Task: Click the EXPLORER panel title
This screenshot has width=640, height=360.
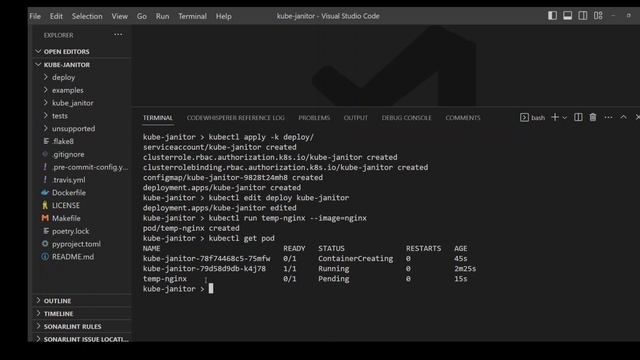Action: 58,35
